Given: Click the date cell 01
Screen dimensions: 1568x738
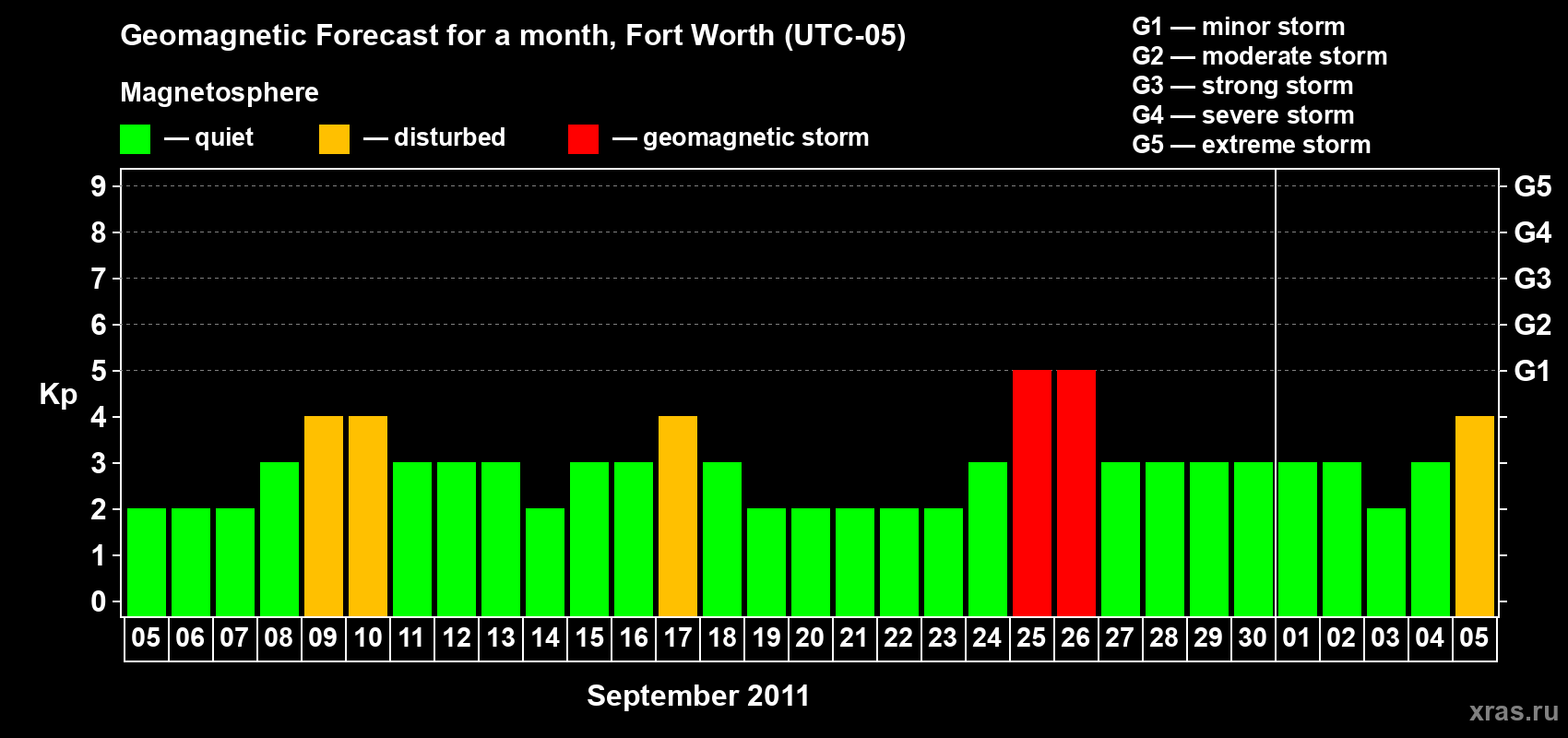Looking at the screenshot, I should click(1298, 638).
